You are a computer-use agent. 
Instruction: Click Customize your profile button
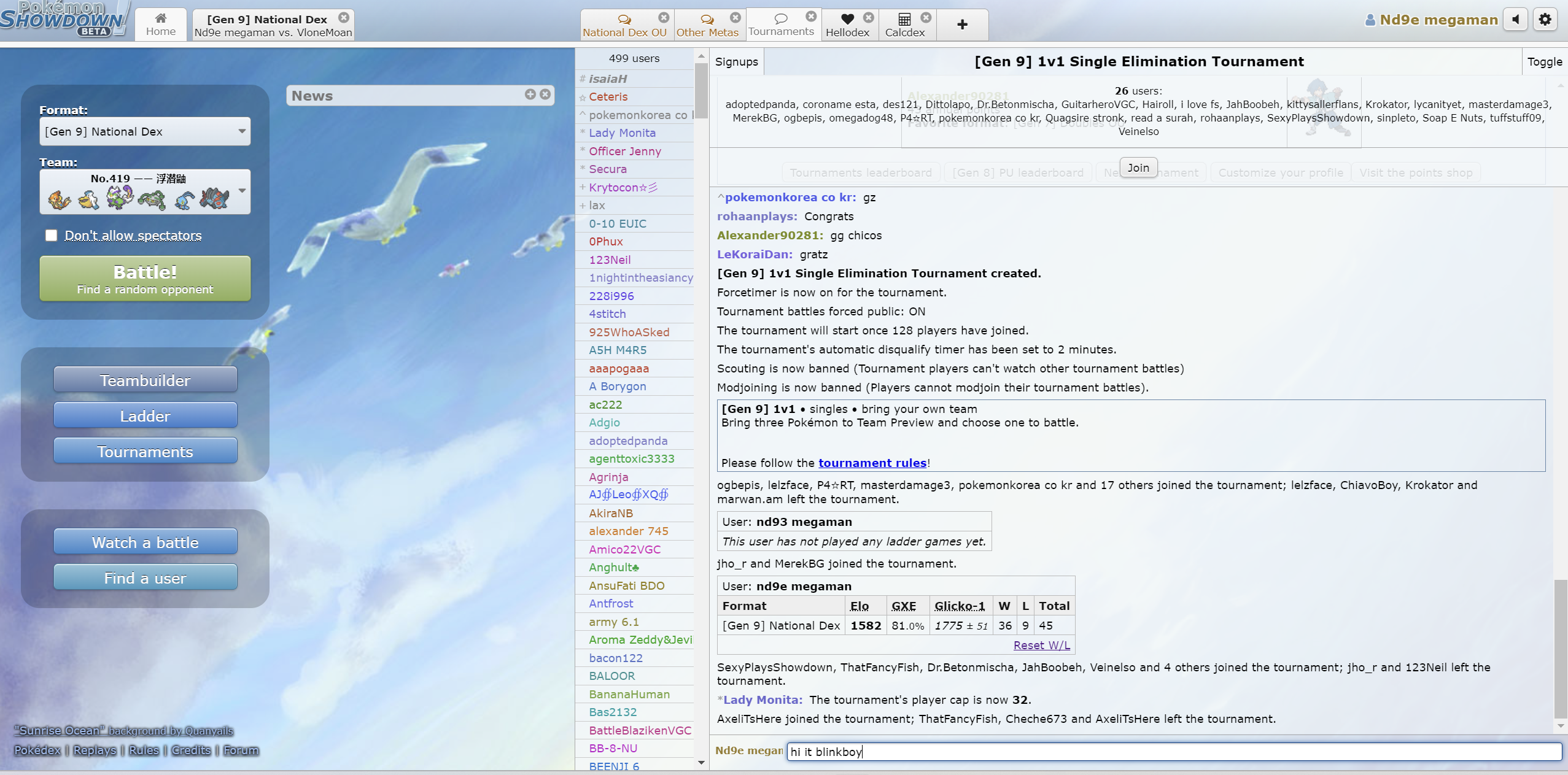(x=1280, y=172)
